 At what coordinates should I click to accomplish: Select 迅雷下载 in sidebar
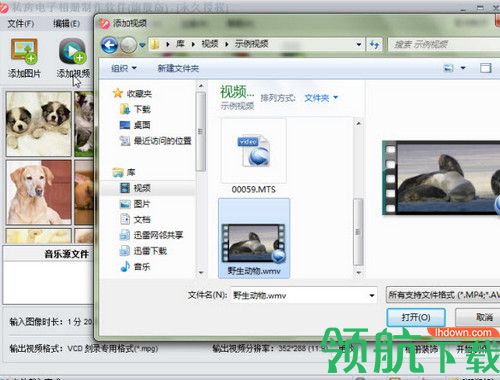[143, 251]
